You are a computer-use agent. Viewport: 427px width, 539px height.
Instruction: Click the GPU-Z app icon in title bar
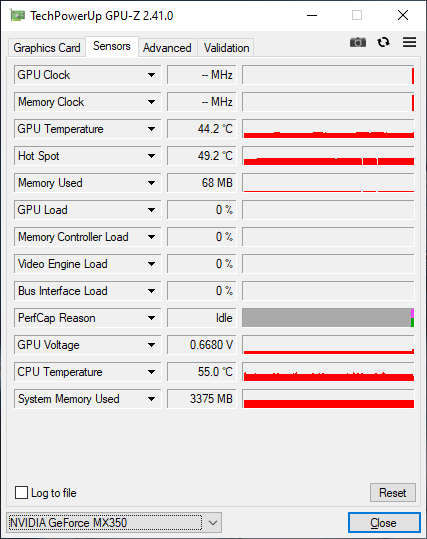(x=18, y=15)
